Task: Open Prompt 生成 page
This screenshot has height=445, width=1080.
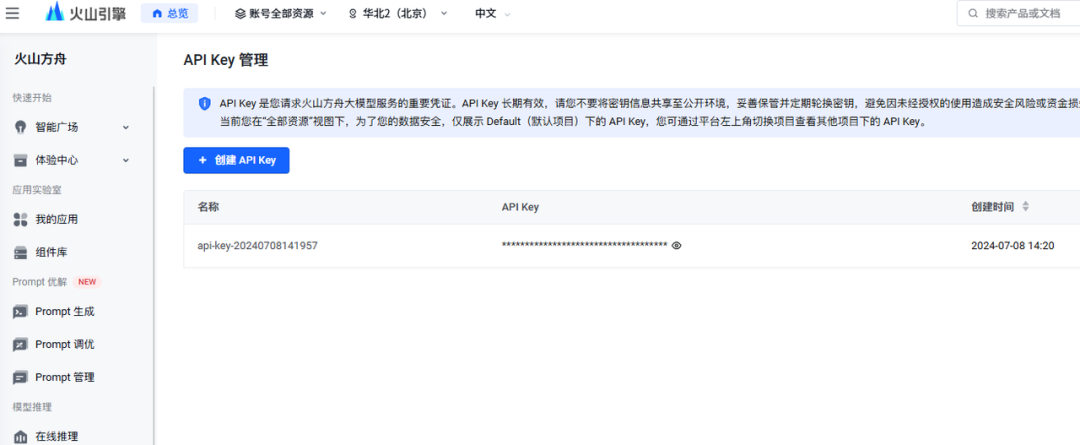Action: coord(65,312)
